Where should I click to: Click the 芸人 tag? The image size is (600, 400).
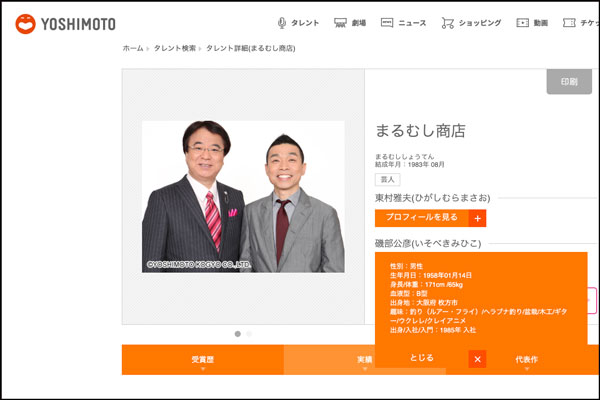388,180
